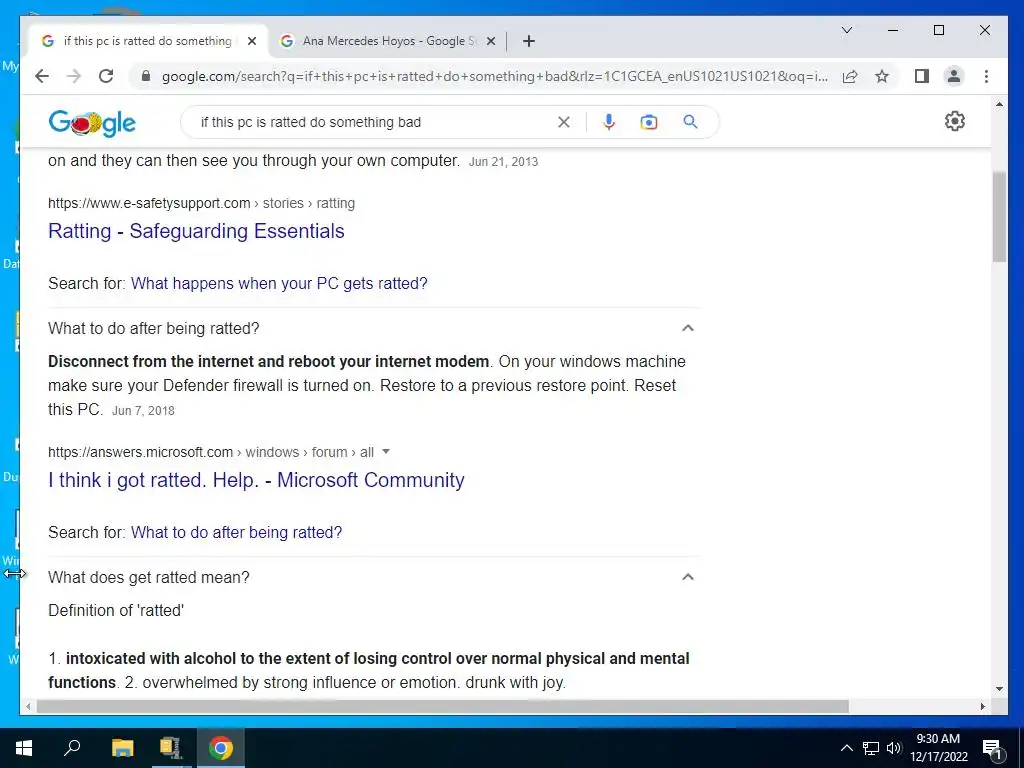Click the scroll up arrow of the page

pyautogui.click(x=999, y=104)
